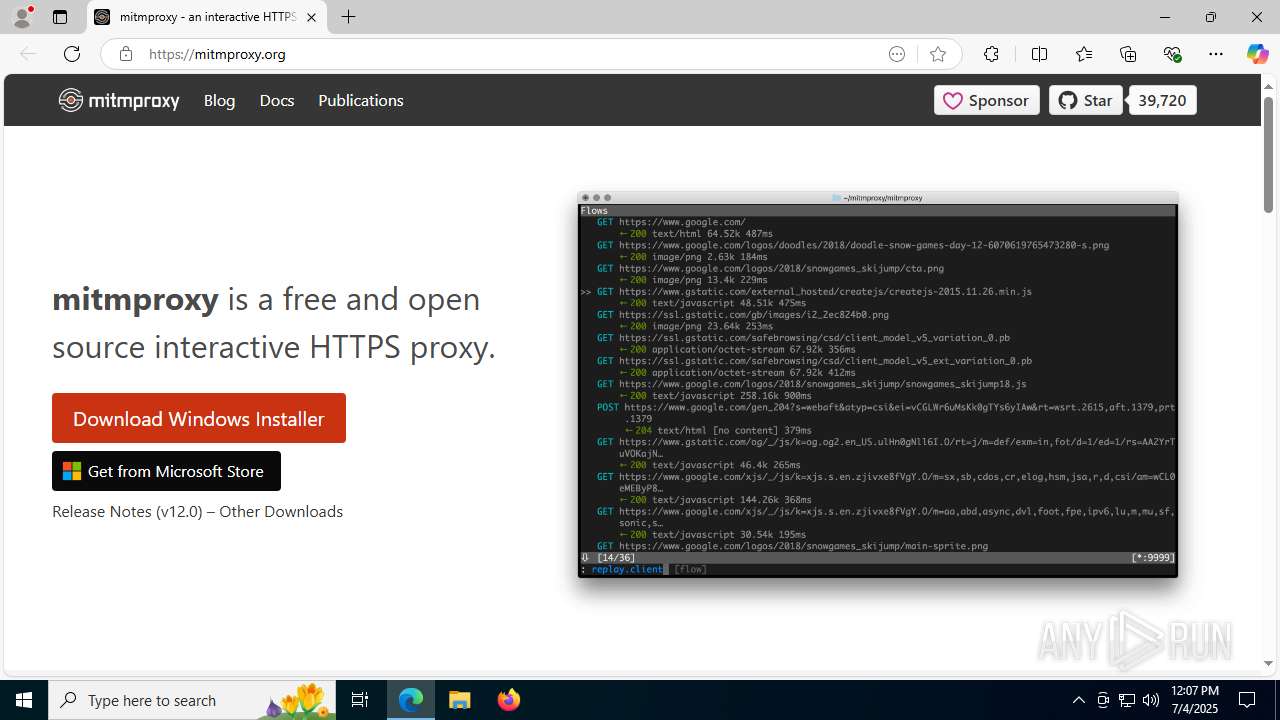Image resolution: width=1280 pixels, height=720 pixels.
Task: Click the mitmproxy logo
Action: click(119, 100)
